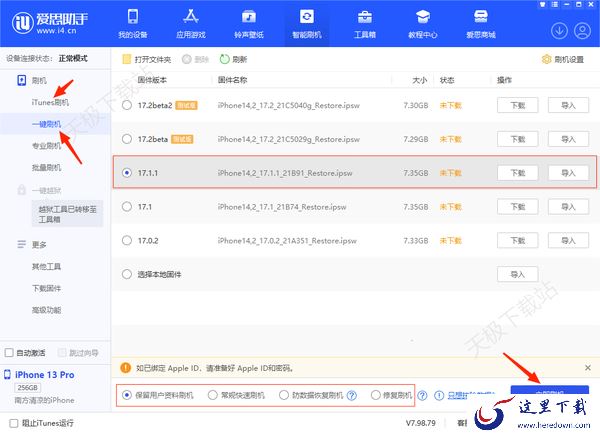Switch to the 智能刷机 tab
600x433 pixels.
pyautogui.click(x=307, y=24)
